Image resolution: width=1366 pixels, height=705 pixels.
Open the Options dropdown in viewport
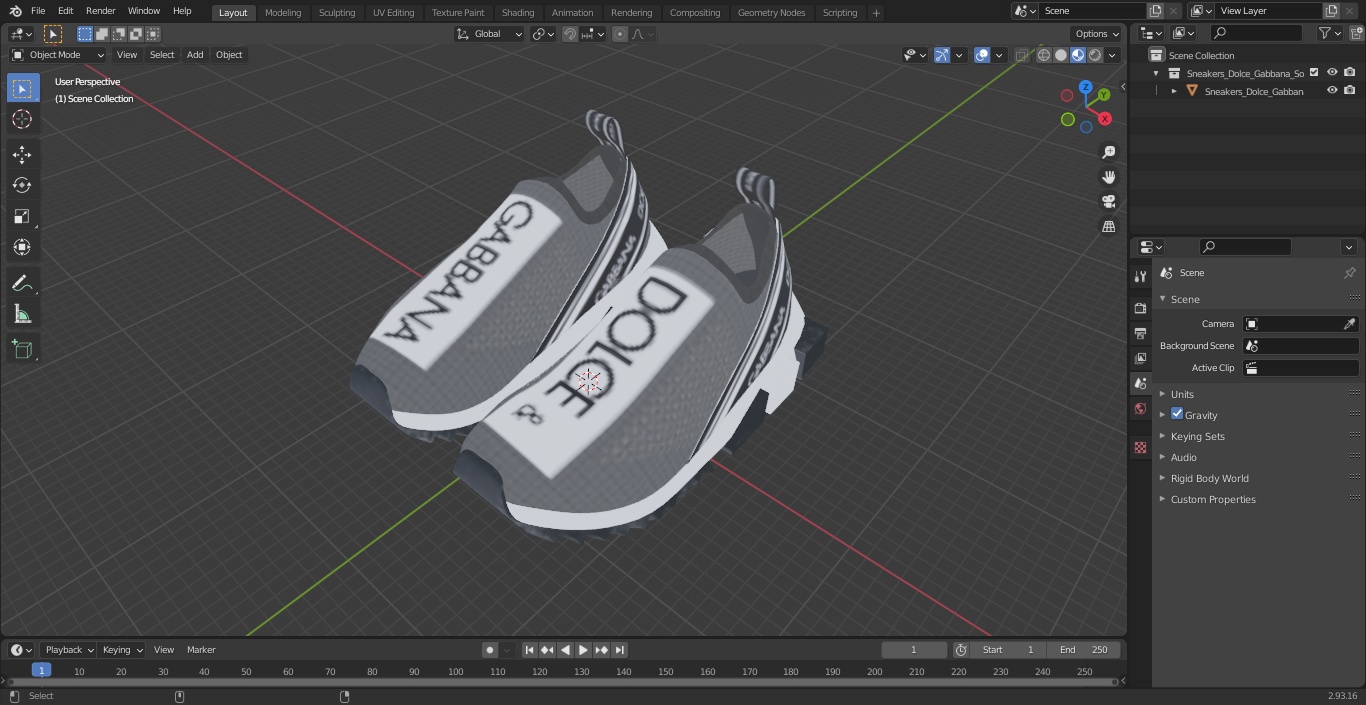point(1097,34)
